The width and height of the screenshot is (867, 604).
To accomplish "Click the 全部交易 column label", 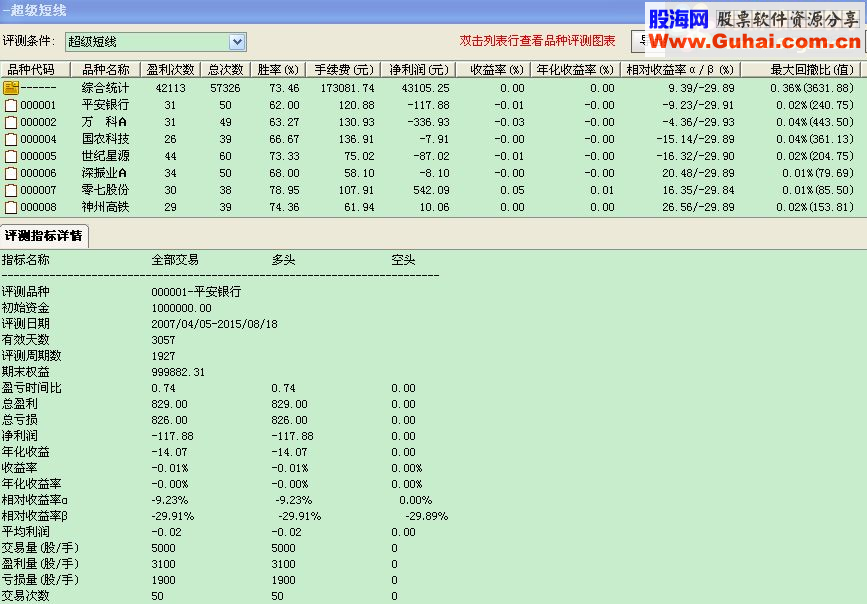I will [175, 260].
